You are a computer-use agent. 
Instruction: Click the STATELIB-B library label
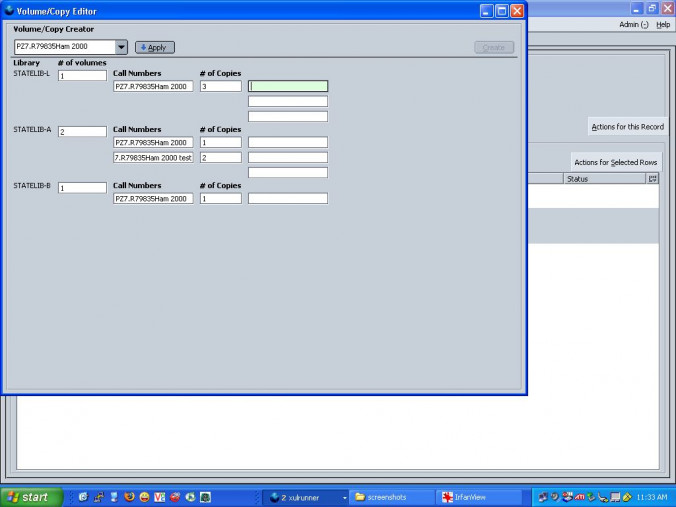32,186
